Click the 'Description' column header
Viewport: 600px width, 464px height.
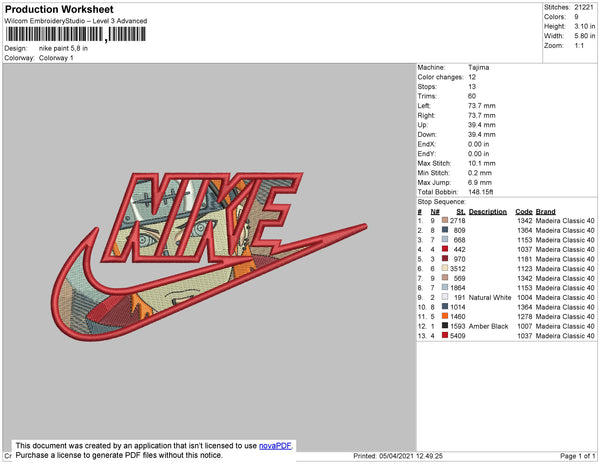[x=488, y=212]
